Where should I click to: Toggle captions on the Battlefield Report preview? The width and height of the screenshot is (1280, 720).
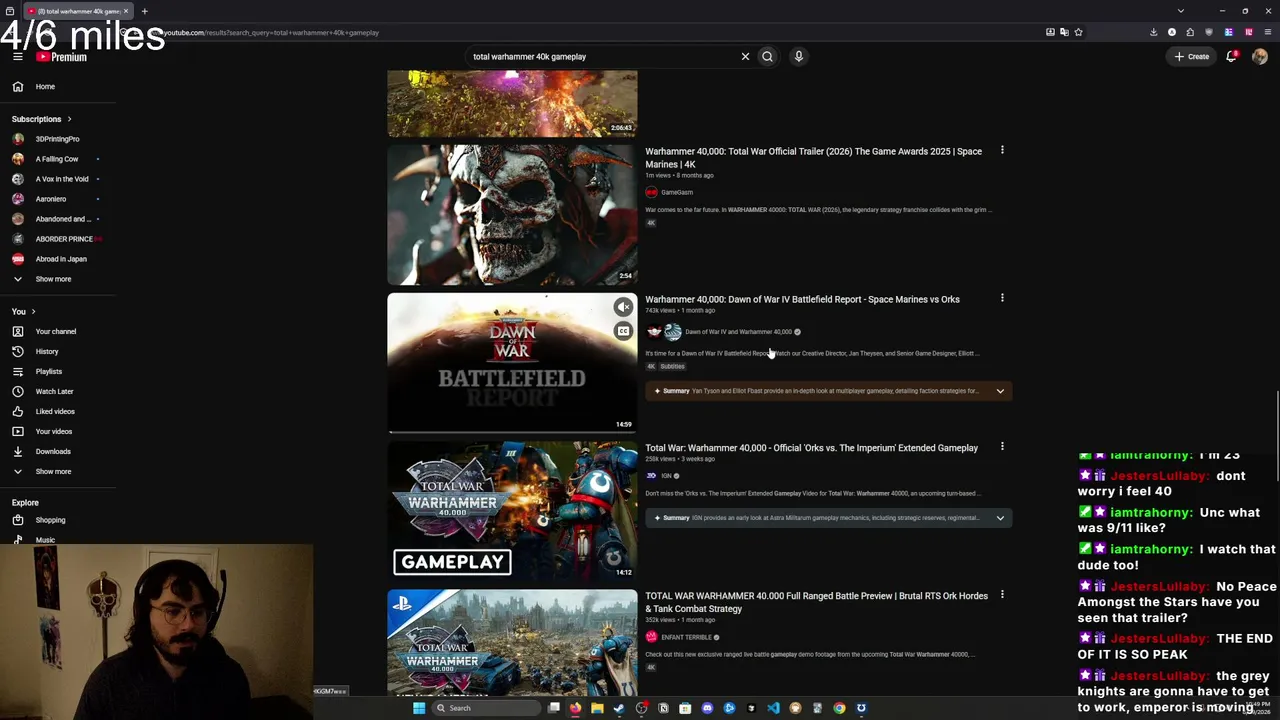click(x=623, y=331)
